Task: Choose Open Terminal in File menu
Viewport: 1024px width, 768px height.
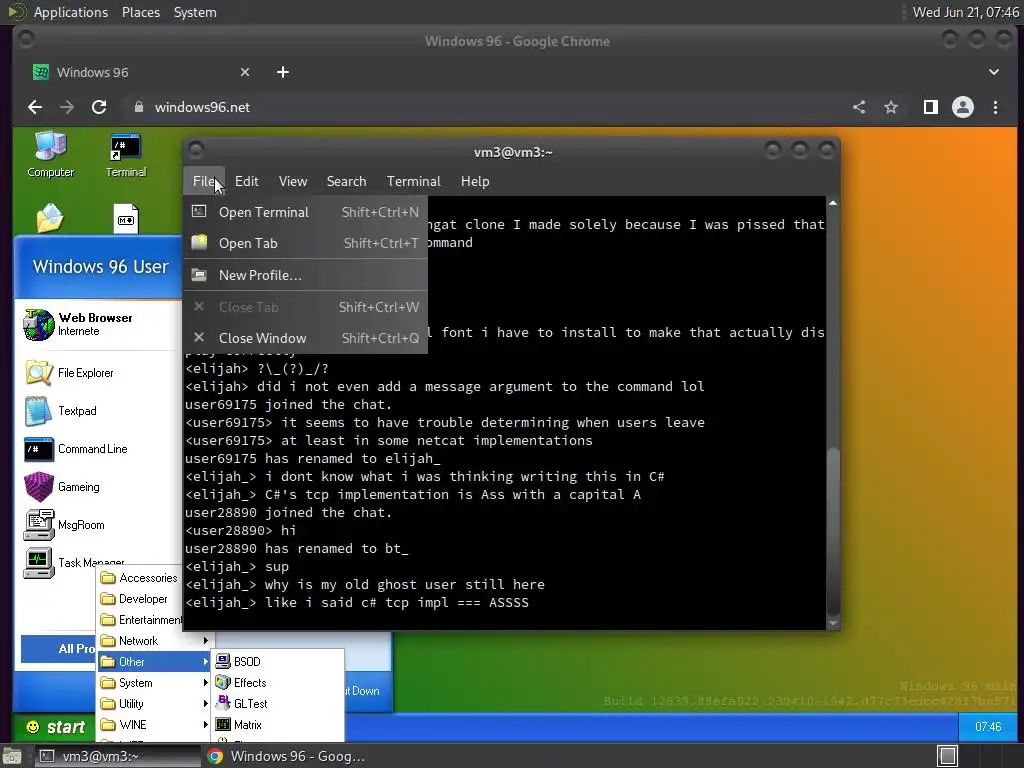Action: pos(305,212)
